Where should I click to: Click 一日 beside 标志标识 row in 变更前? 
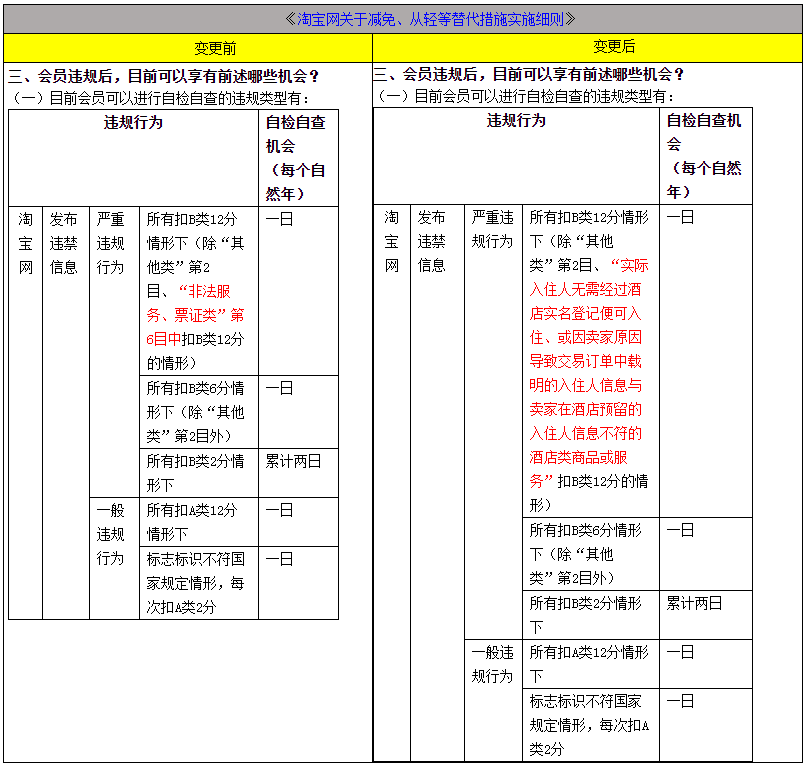279,559
